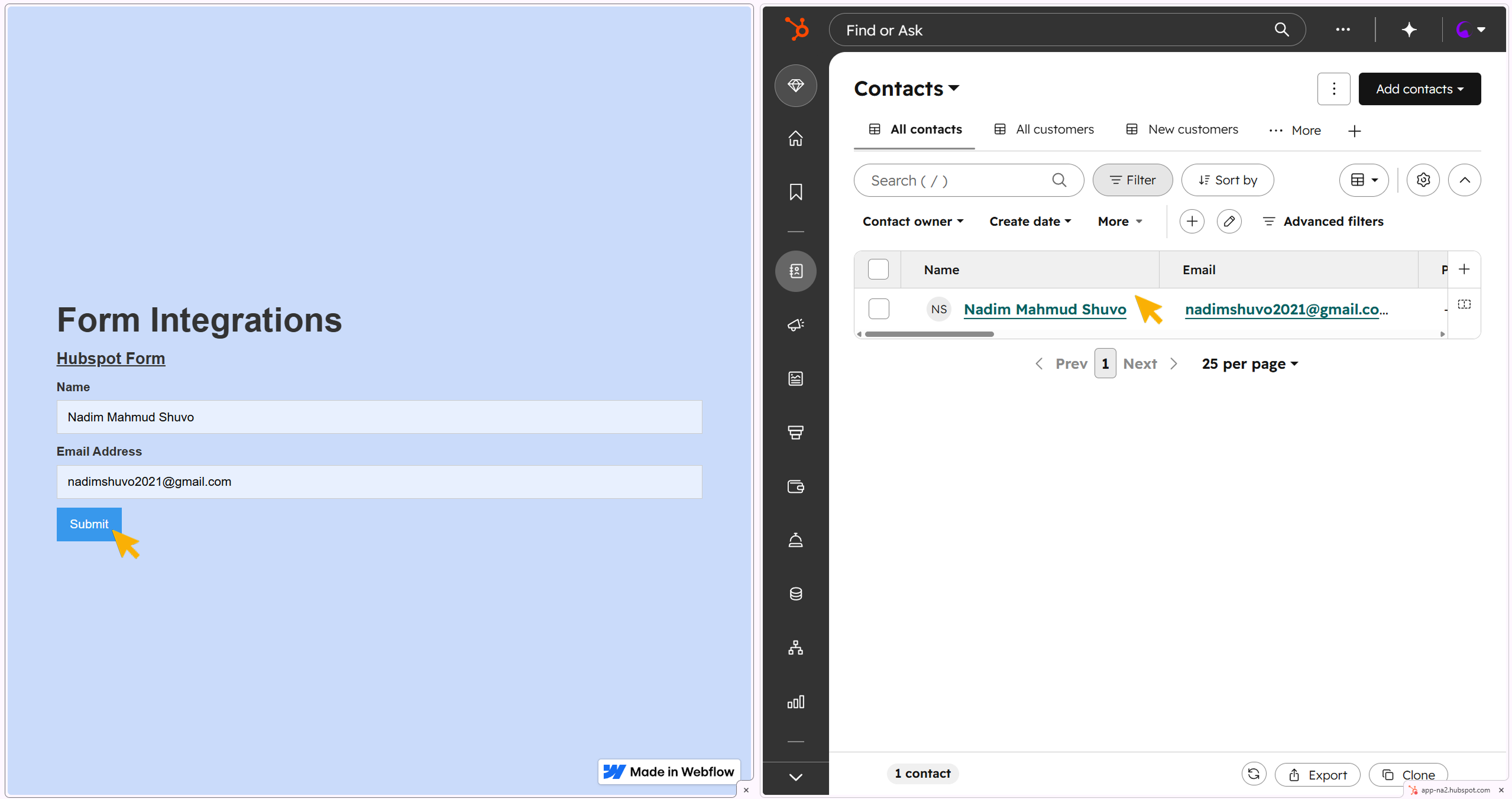The width and height of the screenshot is (1512, 799).
Task: Click the diamond upgrade icon in sidebar
Action: tap(796, 86)
